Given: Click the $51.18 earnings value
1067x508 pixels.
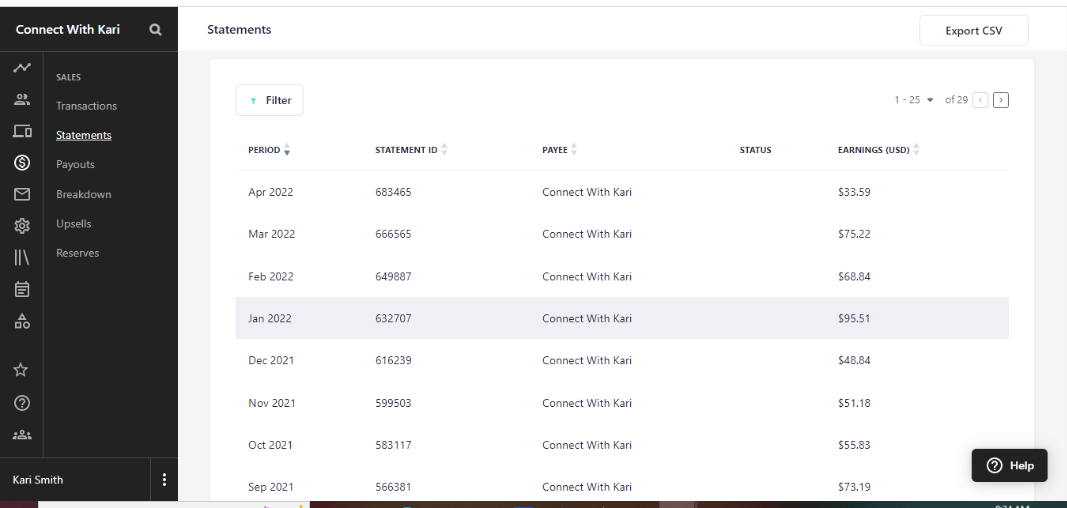Looking at the screenshot, I should (x=854, y=403).
